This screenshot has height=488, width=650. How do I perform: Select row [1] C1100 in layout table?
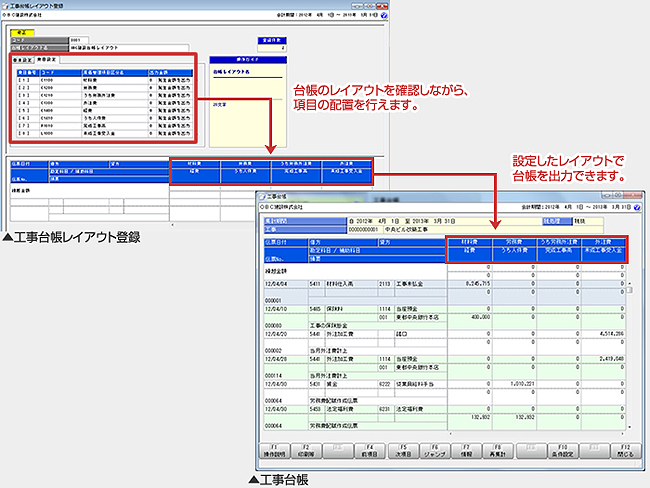click(x=104, y=80)
